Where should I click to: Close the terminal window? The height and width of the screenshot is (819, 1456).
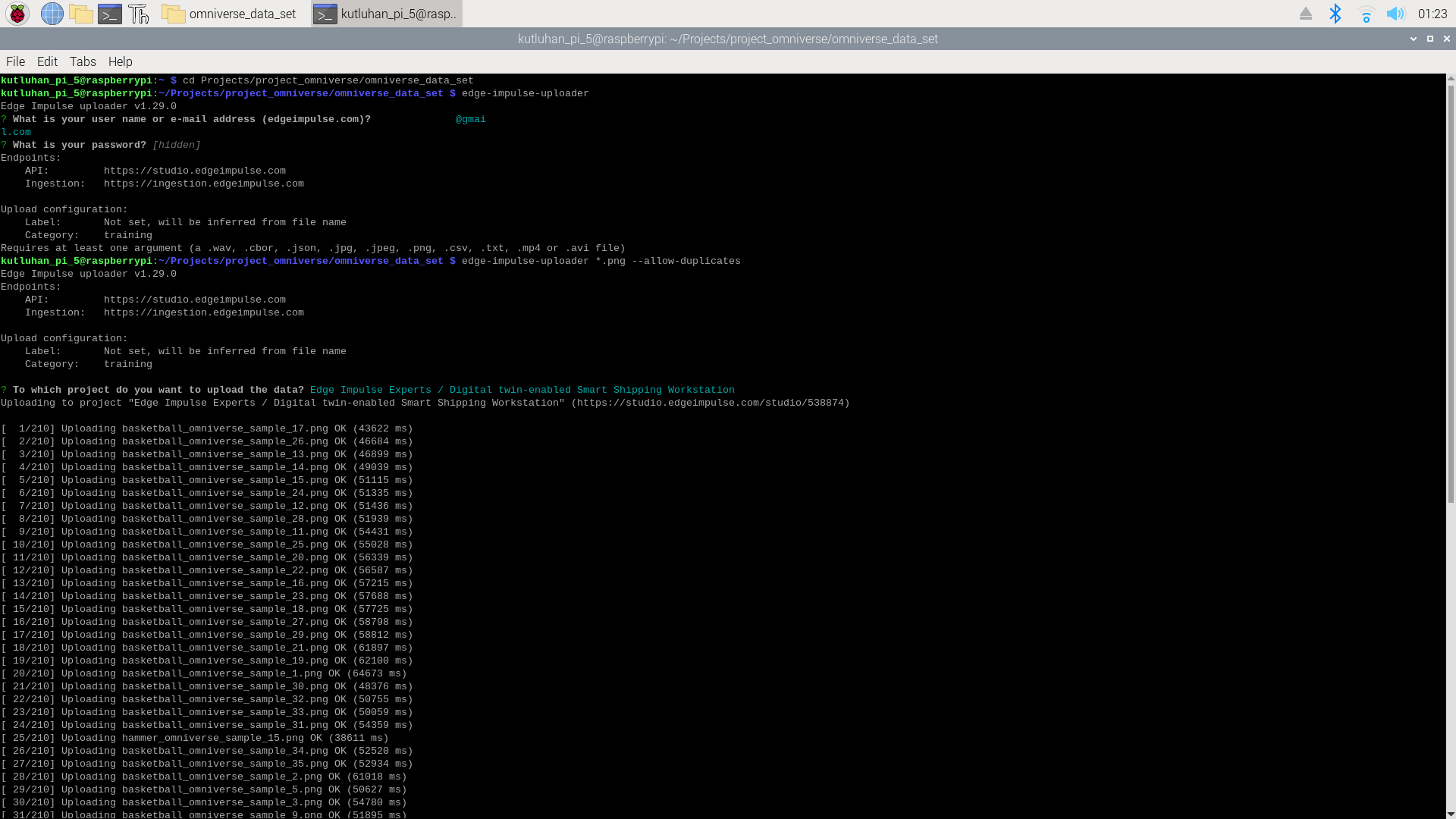(1447, 39)
